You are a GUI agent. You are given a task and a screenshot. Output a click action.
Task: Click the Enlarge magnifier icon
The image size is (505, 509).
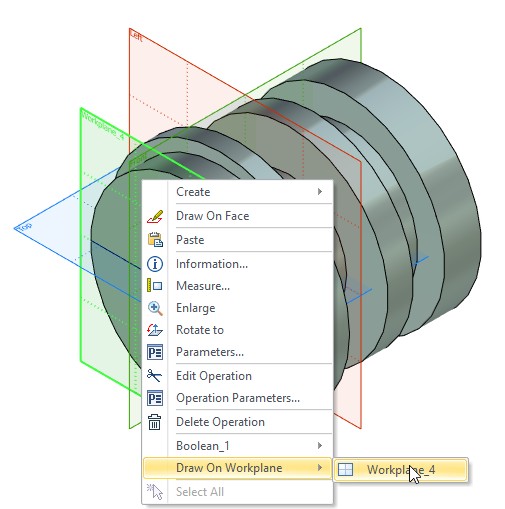[x=155, y=308]
